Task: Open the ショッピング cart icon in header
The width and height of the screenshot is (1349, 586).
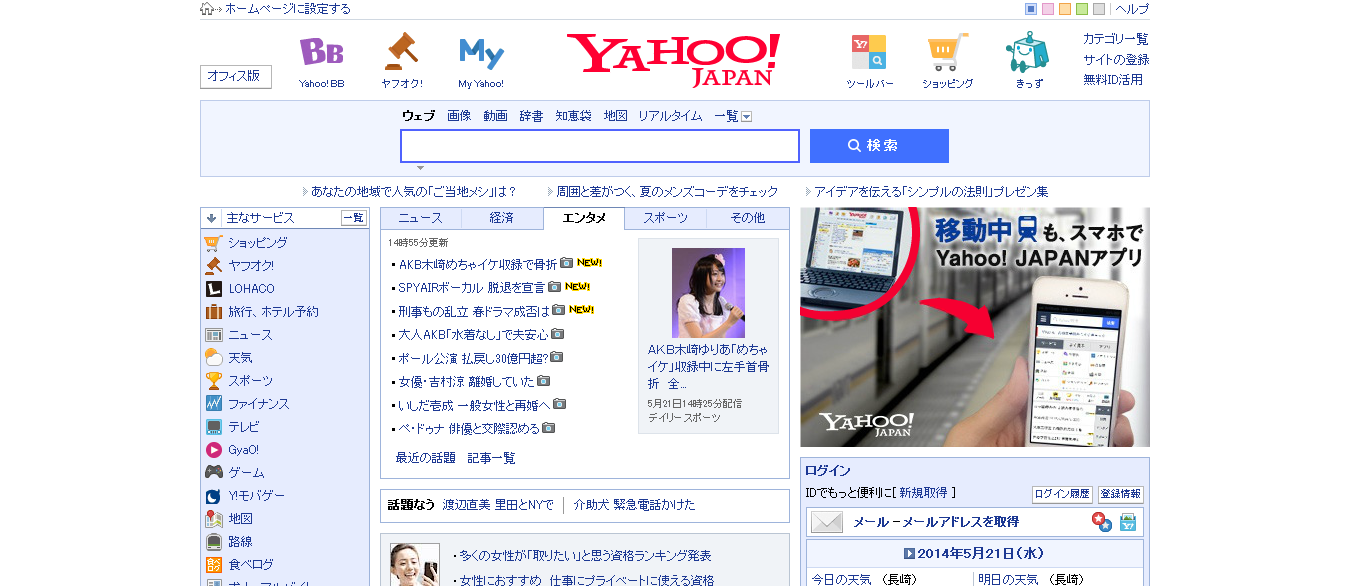Action: tap(947, 52)
